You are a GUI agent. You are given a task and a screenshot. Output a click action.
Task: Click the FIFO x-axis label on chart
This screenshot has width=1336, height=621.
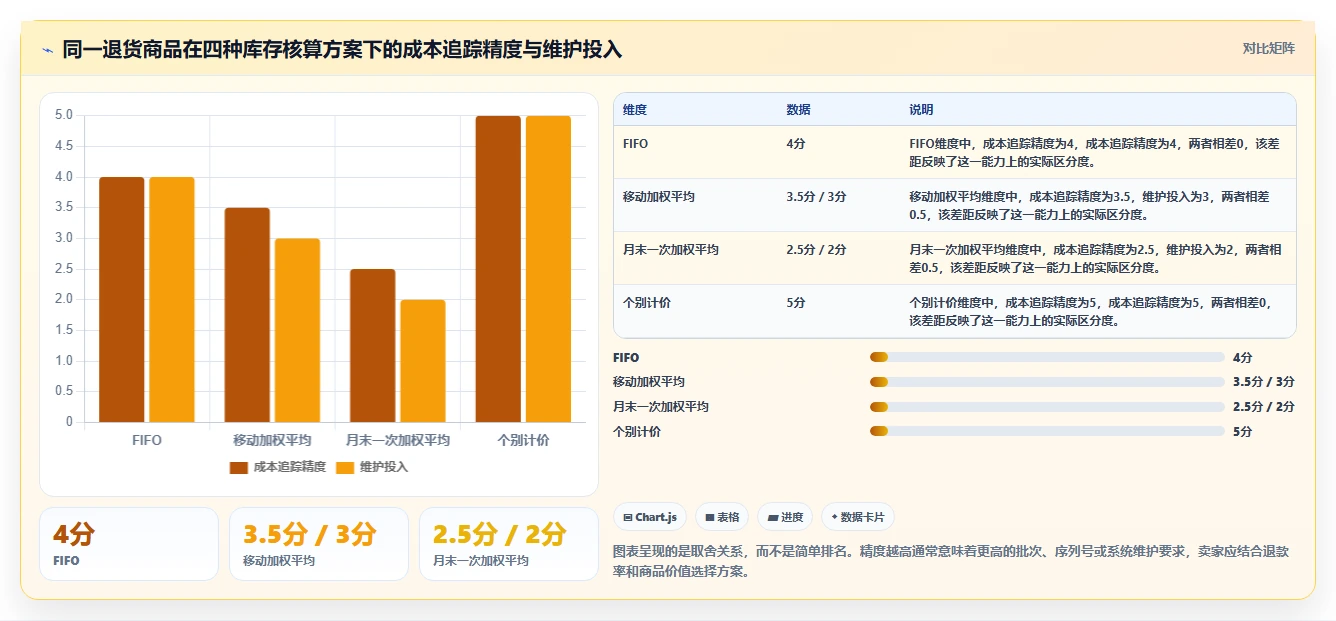pyautogui.click(x=147, y=440)
